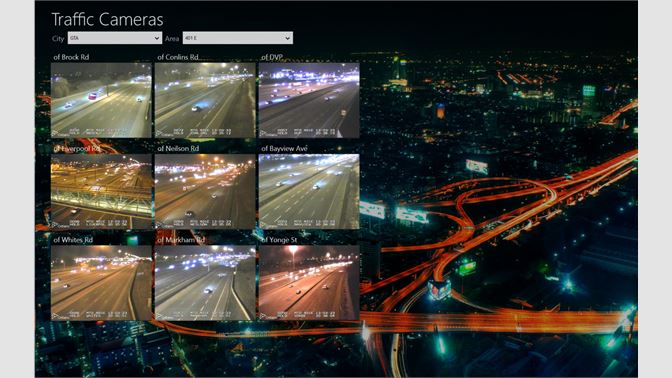Screen dimensions: 672x378
Task: View the DVP traffic camera image
Action: coord(309,100)
